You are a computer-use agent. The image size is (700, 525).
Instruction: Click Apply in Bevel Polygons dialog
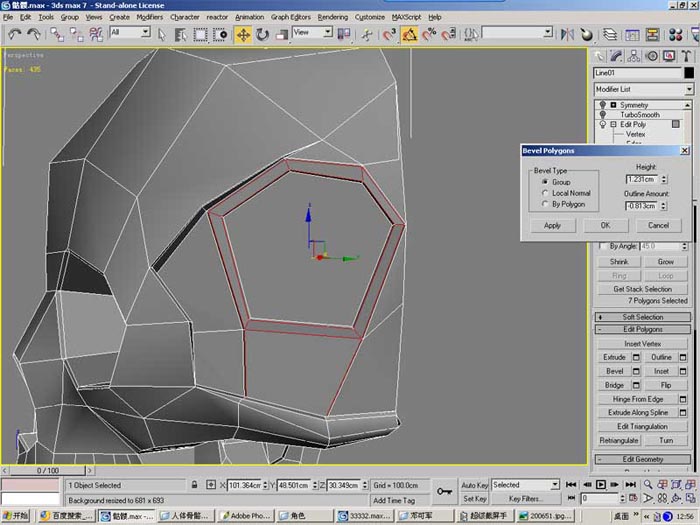[552, 225]
